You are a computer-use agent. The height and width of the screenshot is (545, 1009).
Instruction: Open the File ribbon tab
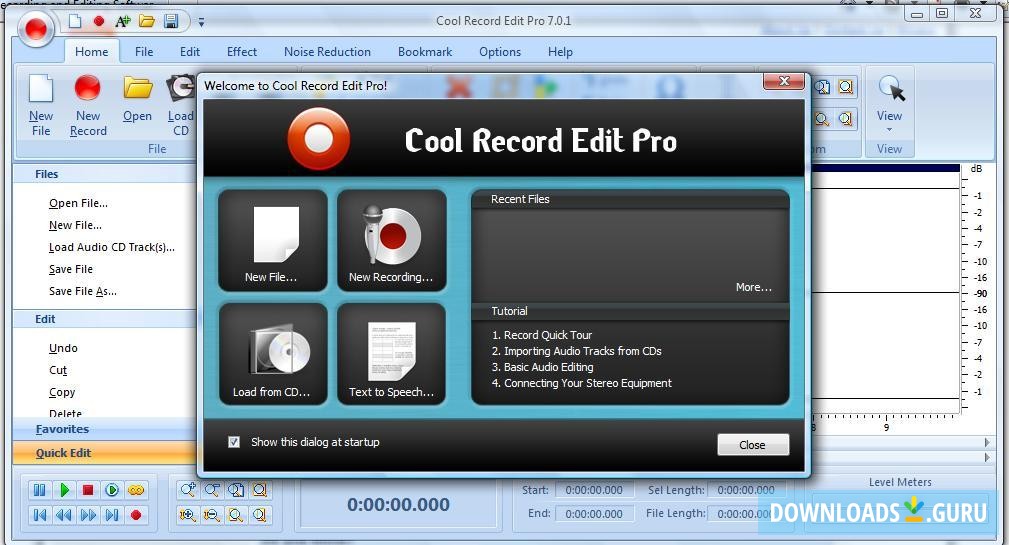(143, 51)
